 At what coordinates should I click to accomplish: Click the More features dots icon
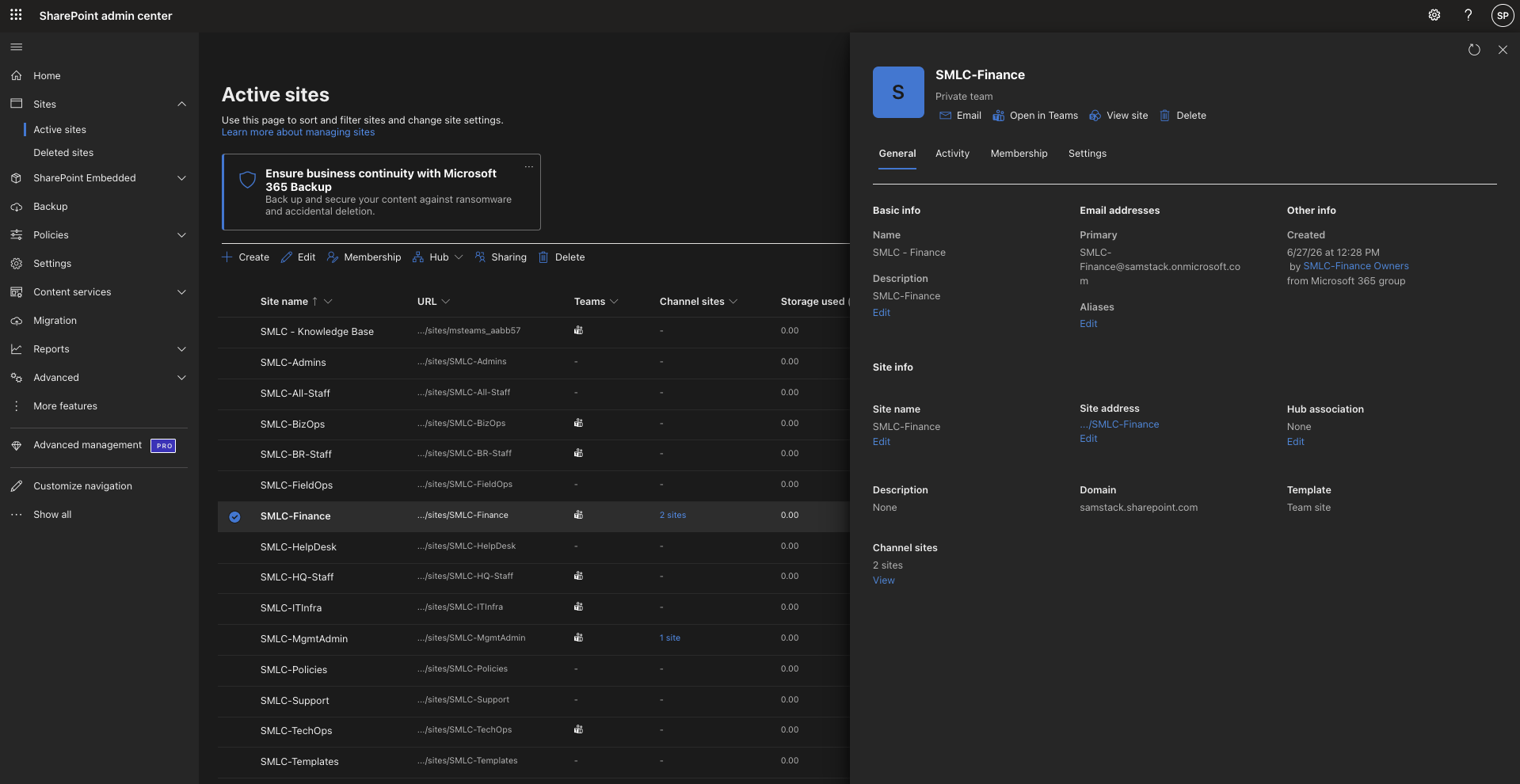pos(16,406)
